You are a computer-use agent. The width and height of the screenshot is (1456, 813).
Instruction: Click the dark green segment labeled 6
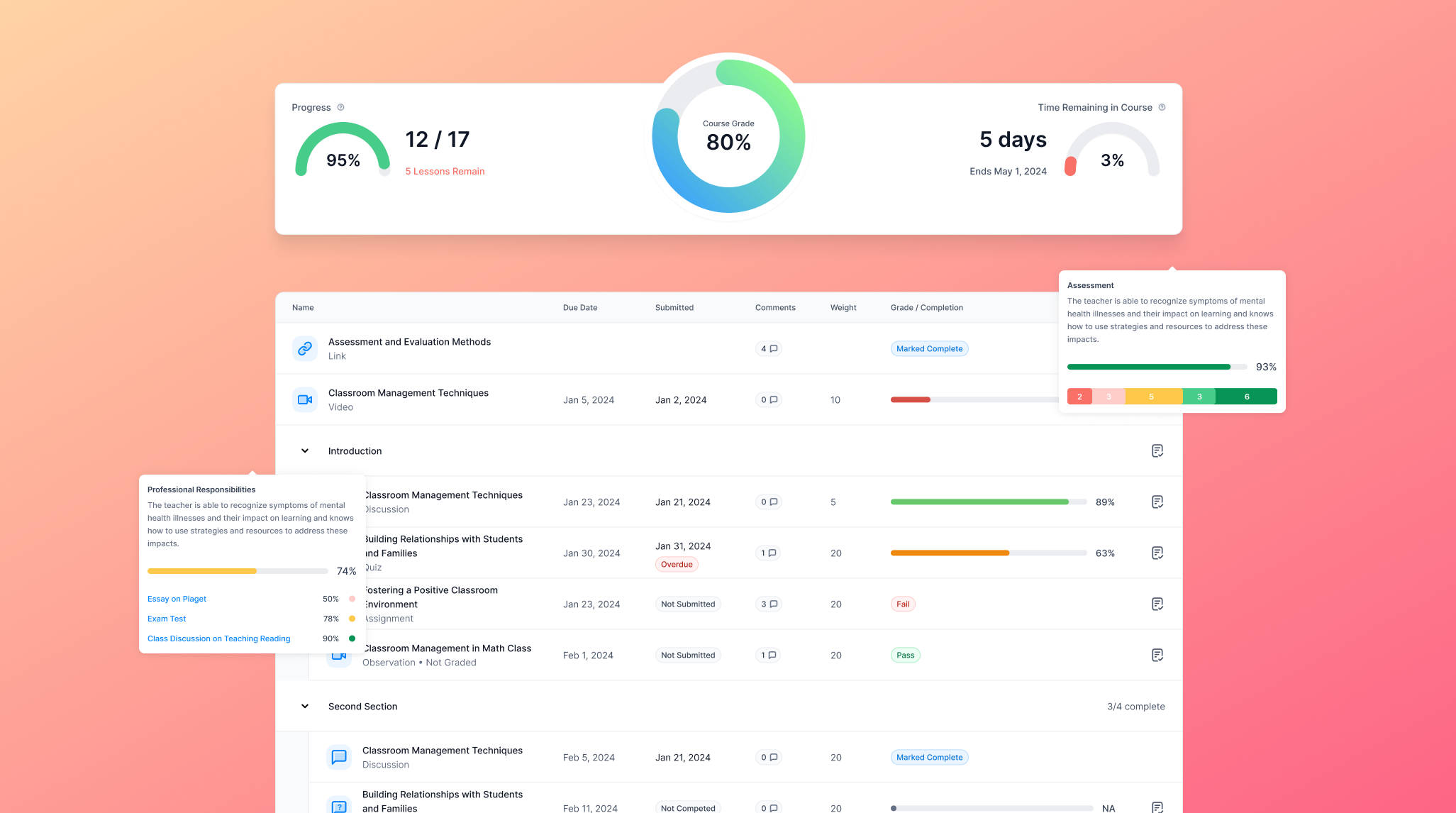[1246, 397]
